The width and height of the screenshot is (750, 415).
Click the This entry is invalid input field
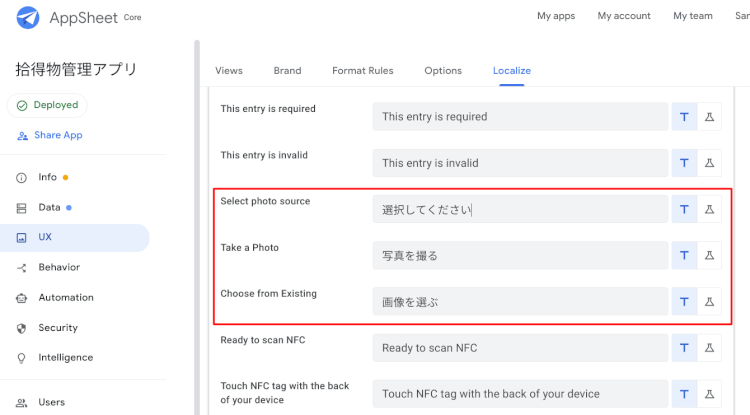click(x=520, y=163)
